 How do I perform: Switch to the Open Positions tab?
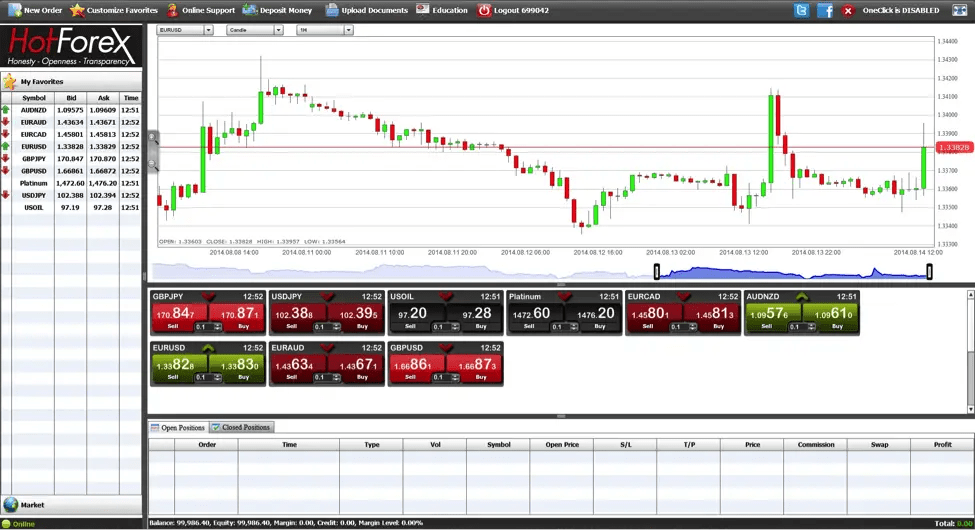pos(178,427)
